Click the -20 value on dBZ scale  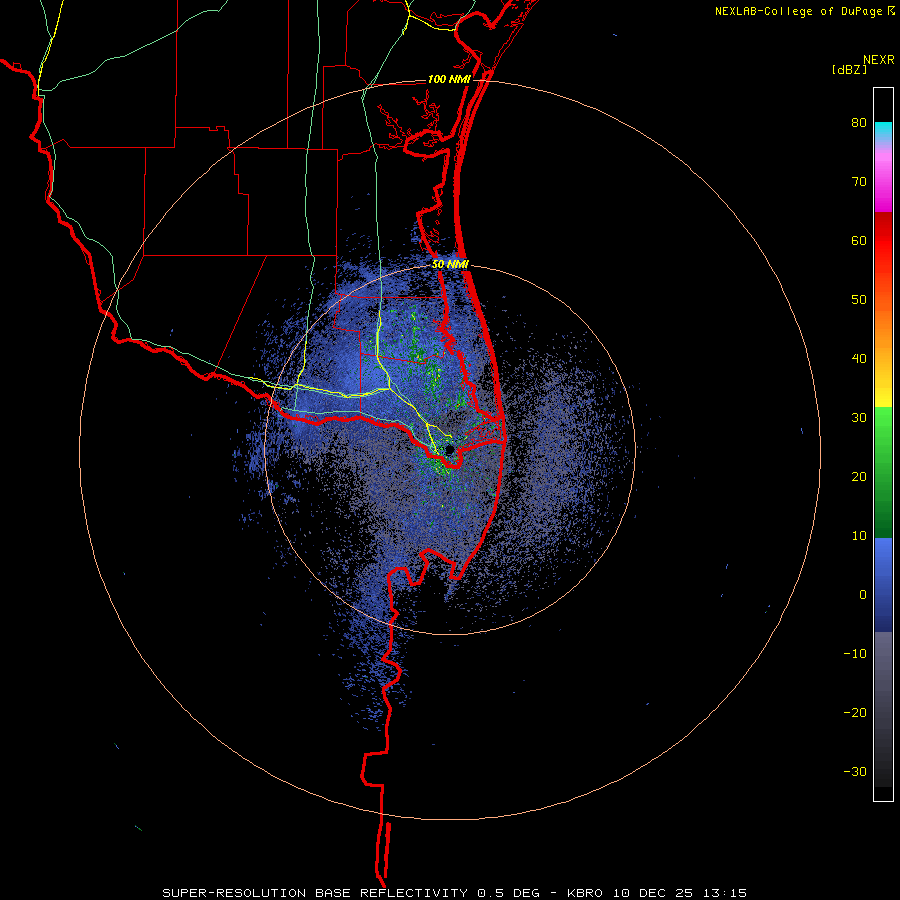pyautogui.click(x=855, y=713)
